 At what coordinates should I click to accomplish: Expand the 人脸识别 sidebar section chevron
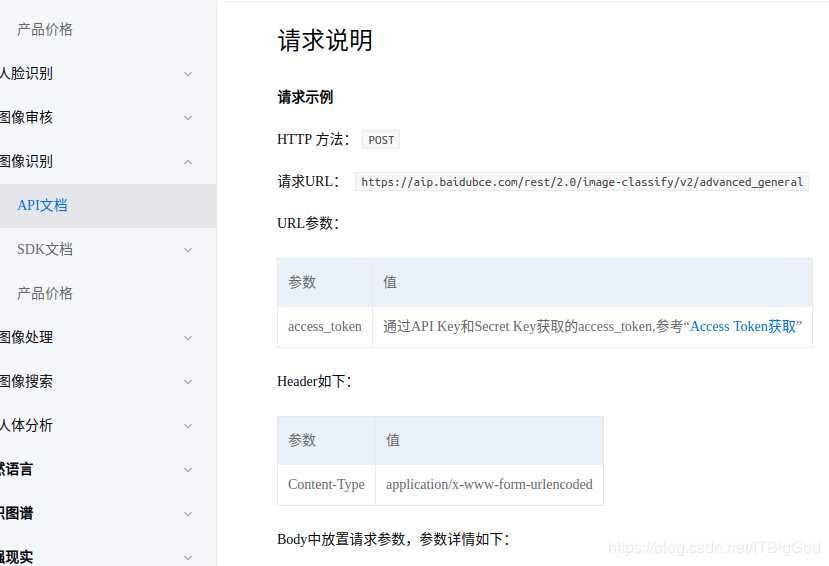[188, 74]
